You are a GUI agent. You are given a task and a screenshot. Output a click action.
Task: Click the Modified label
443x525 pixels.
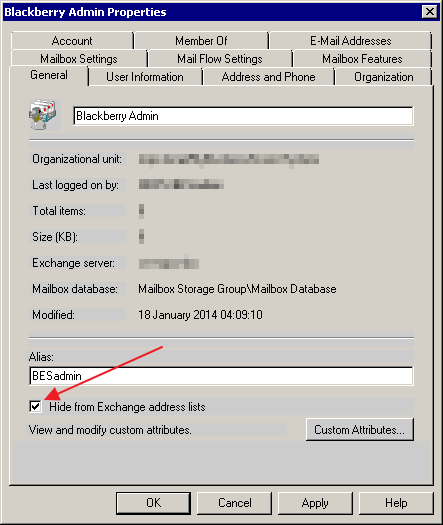click(54, 315)
